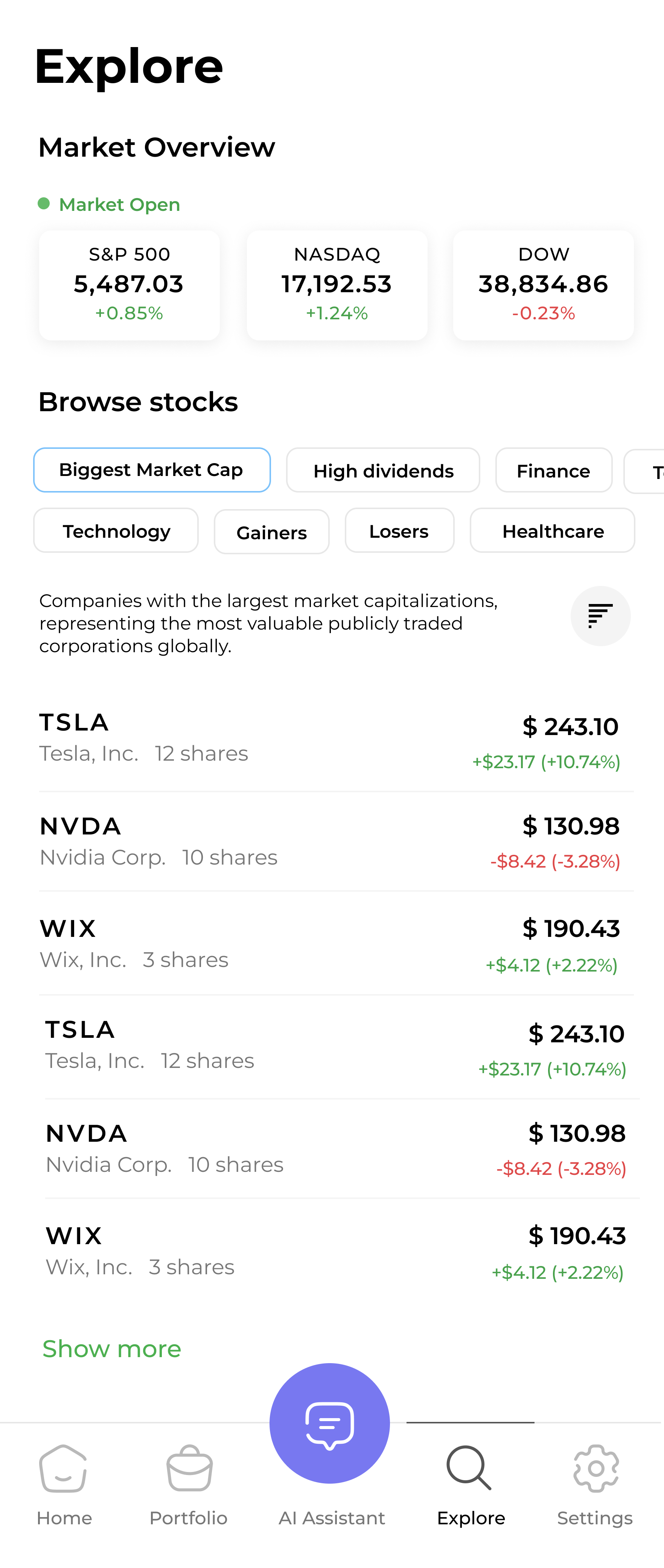Open the sort options icon

(x=600, y=616)
